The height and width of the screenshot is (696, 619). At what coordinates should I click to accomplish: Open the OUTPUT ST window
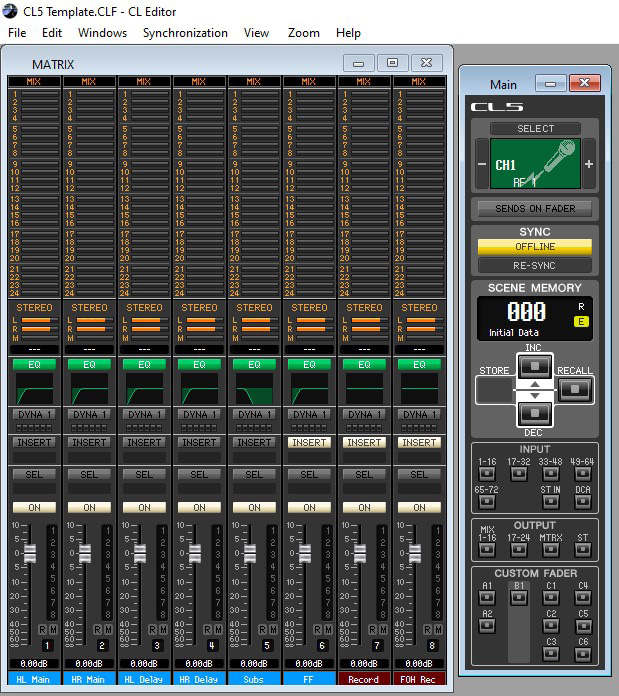coord(583,550)
